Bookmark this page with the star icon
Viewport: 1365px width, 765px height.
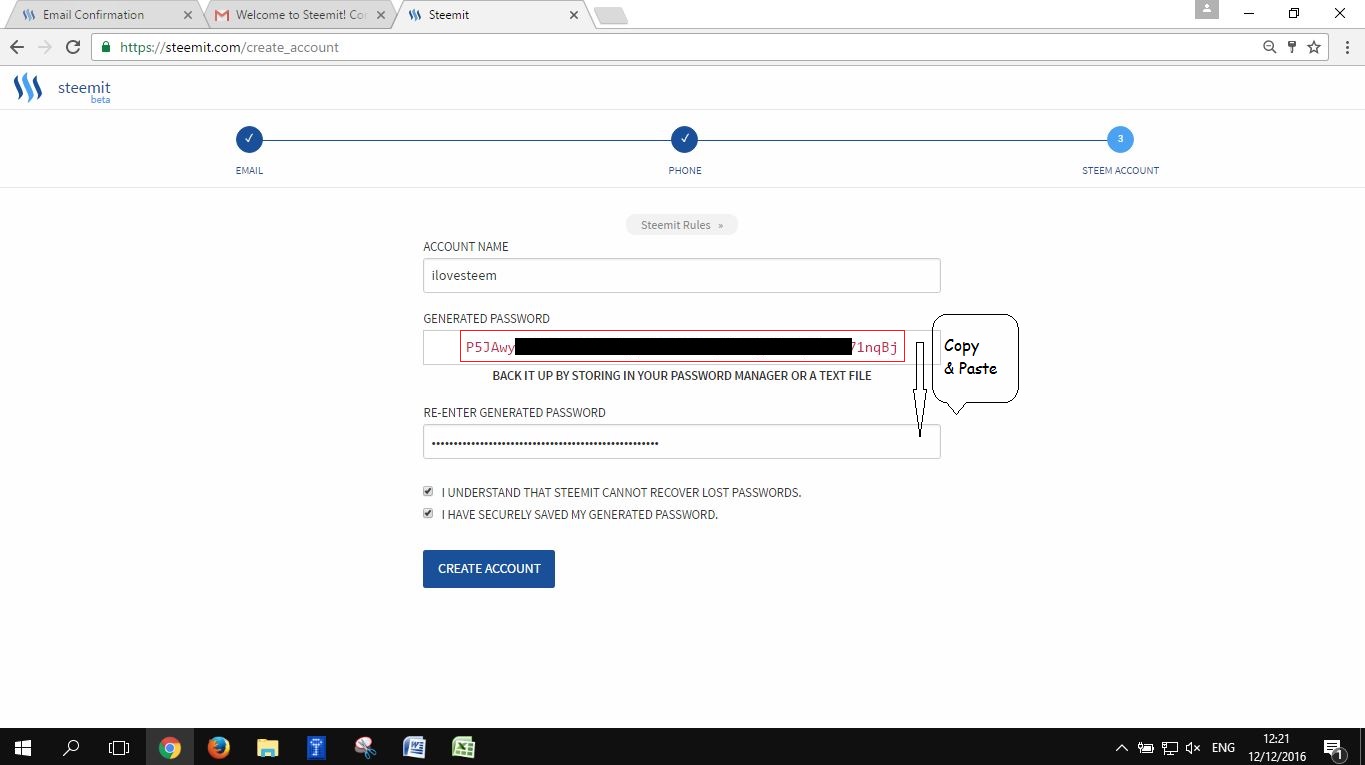(1314, 47)
